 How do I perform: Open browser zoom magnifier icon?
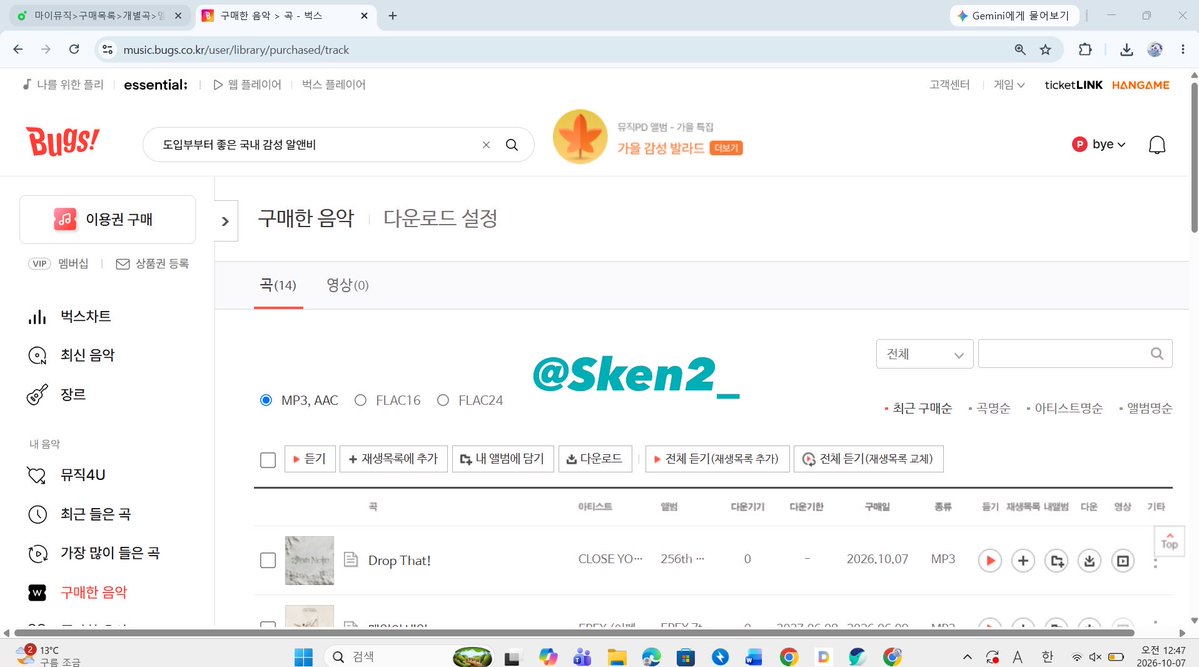point(1020,50)
